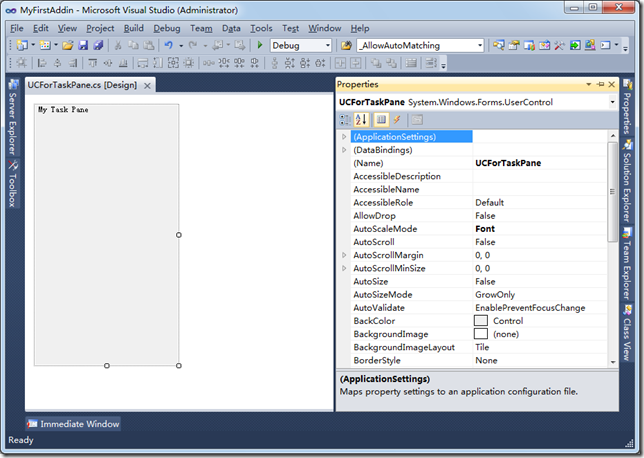Toggle auto-hide pin on Properties panel
Screen dimensions: 644x458
point(600,84)
